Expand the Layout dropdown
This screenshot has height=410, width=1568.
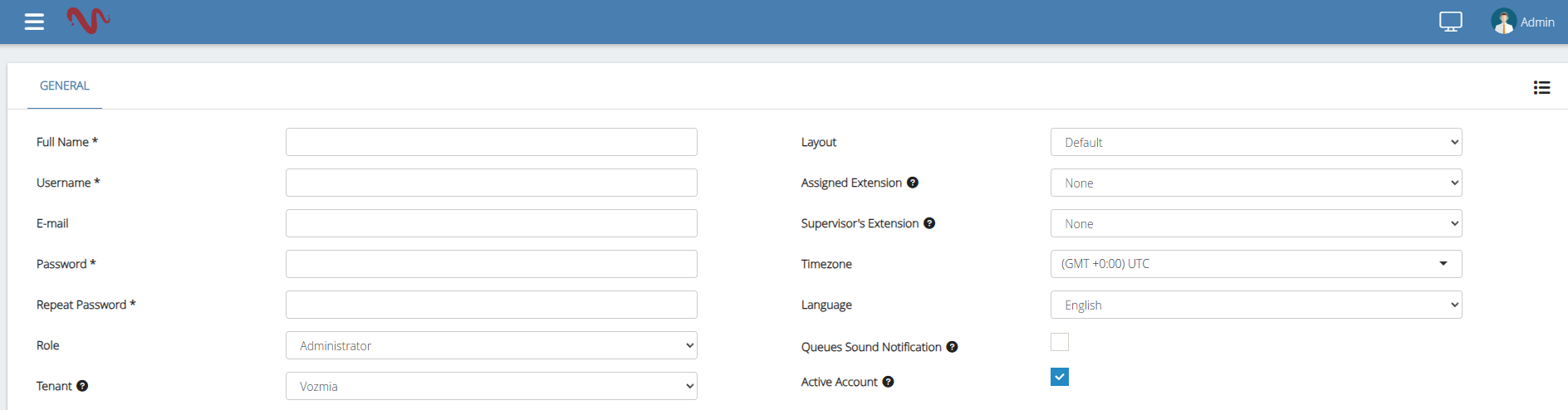point(1256,142)
